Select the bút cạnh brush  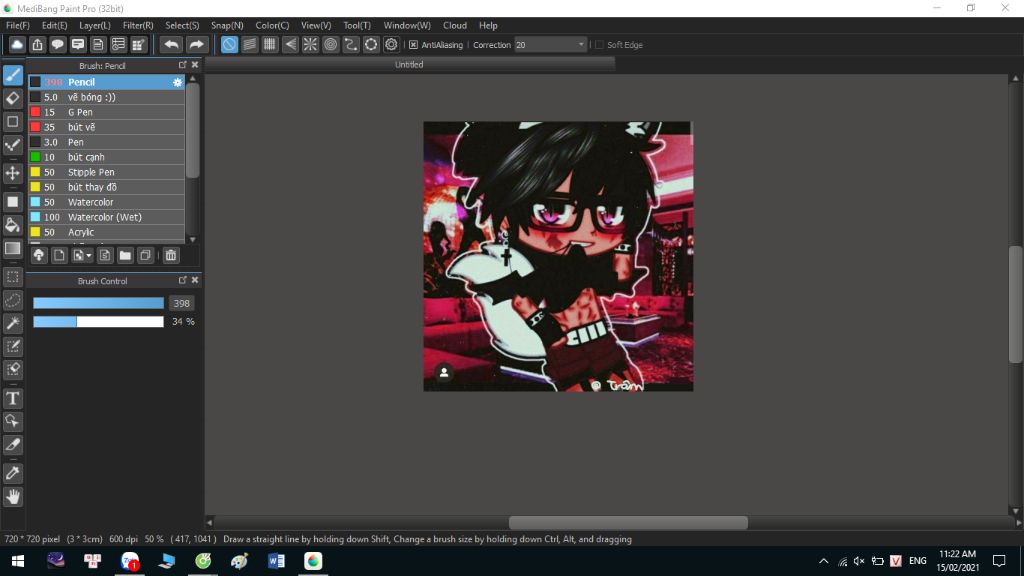[x=106, y=157]
